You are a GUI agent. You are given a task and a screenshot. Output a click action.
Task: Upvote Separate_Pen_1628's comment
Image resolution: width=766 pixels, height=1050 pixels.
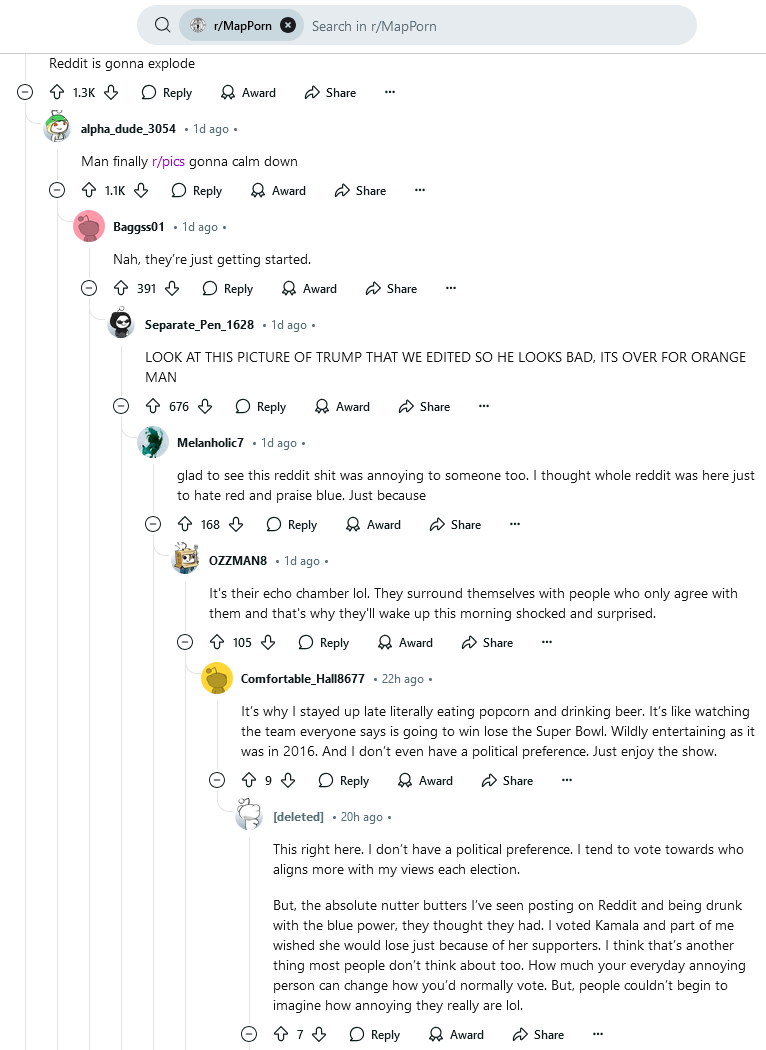click(x=153, y=406)
